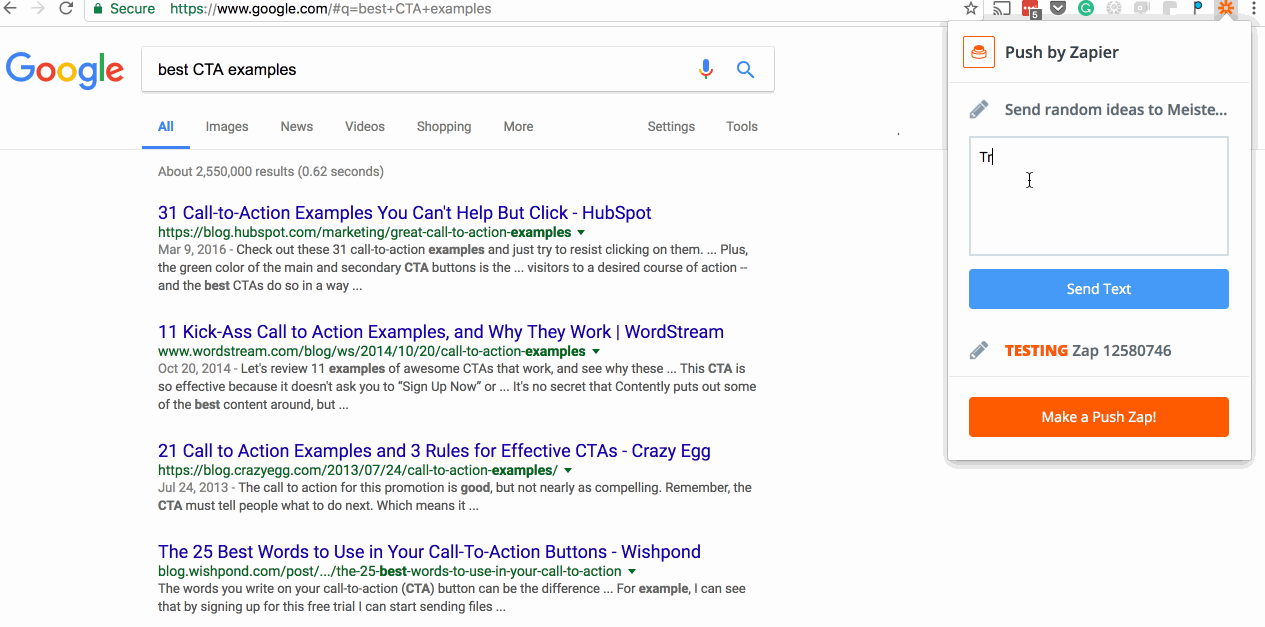1265x627 pixels.
Task: Open the search Settings menu
Action: pos(671,126)
